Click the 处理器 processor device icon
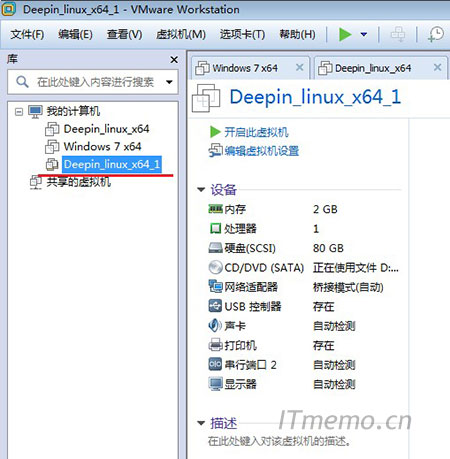 click(215, 228)
